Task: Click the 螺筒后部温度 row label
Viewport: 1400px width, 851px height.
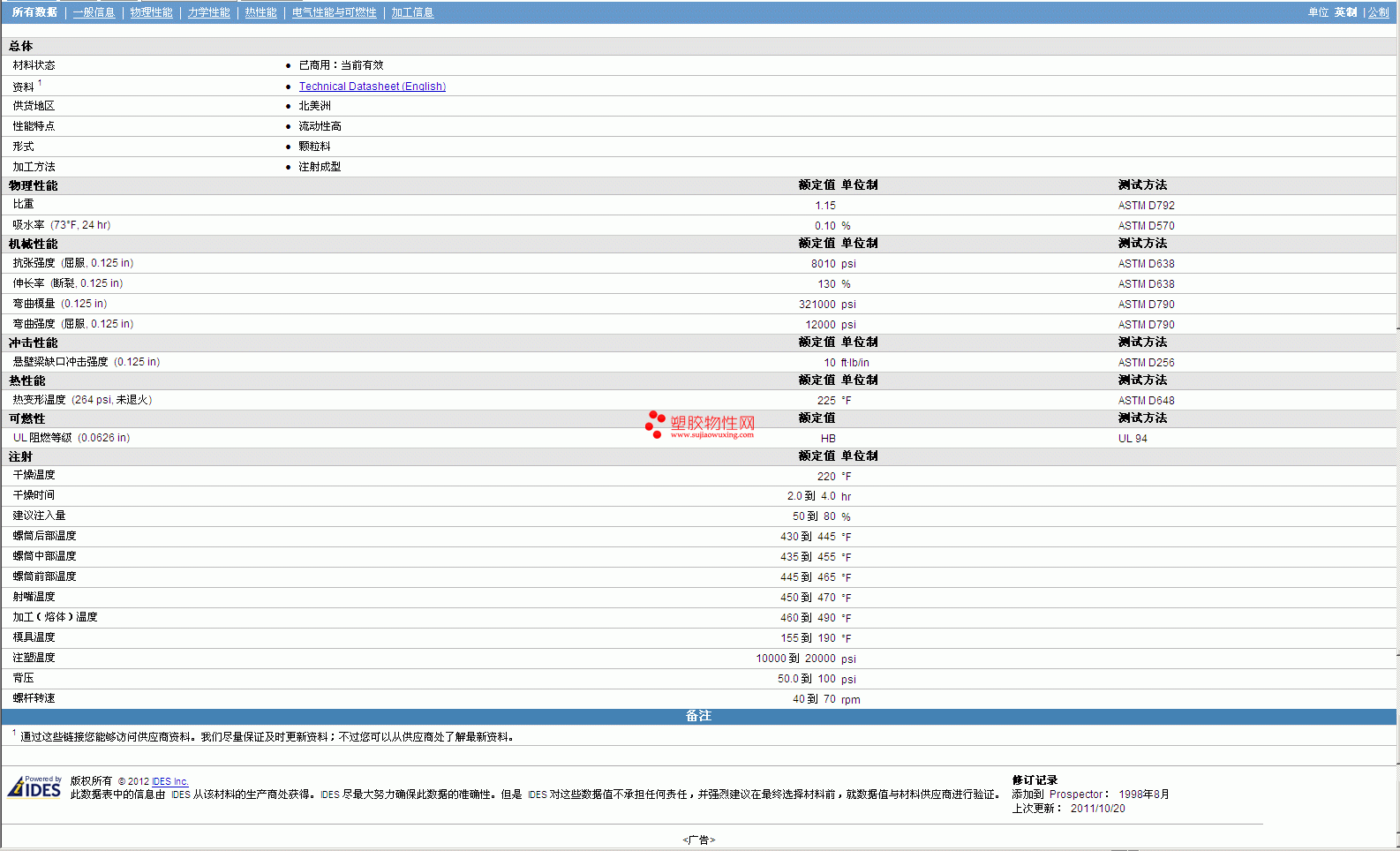Action: coord(44,536)
